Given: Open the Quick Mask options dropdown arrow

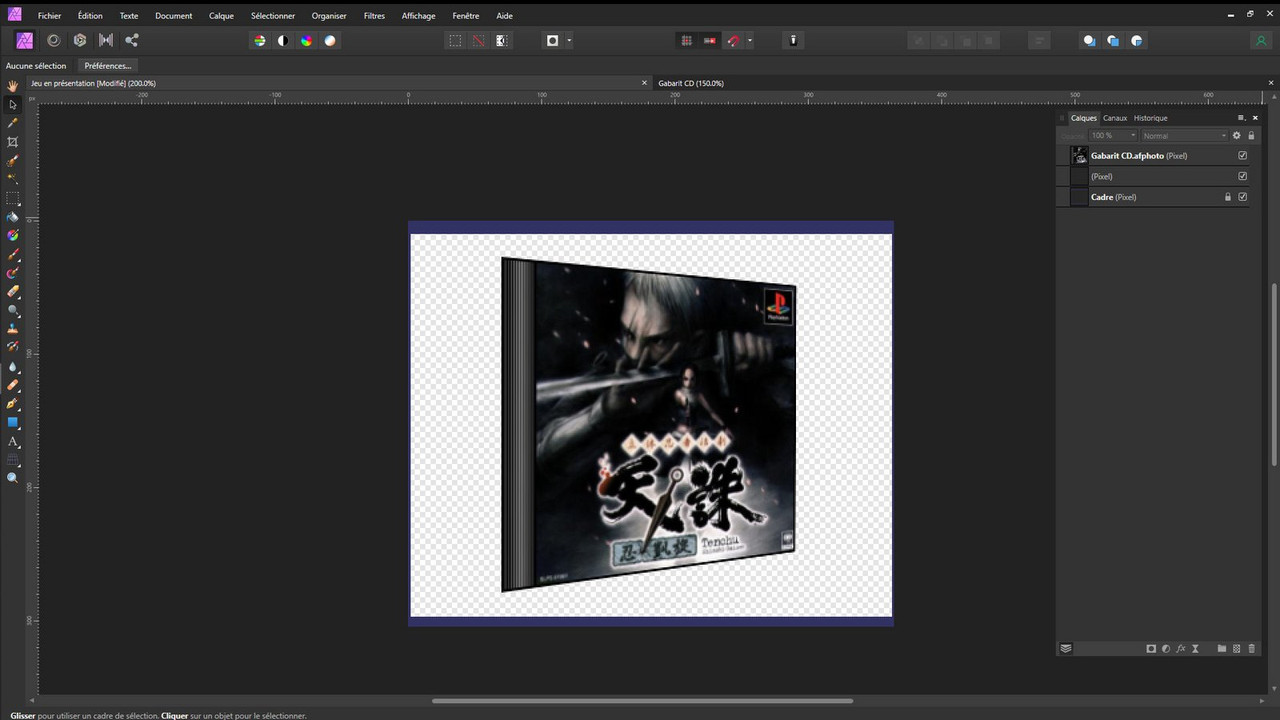Looking at the screenshot, I should tap(569, 41).
